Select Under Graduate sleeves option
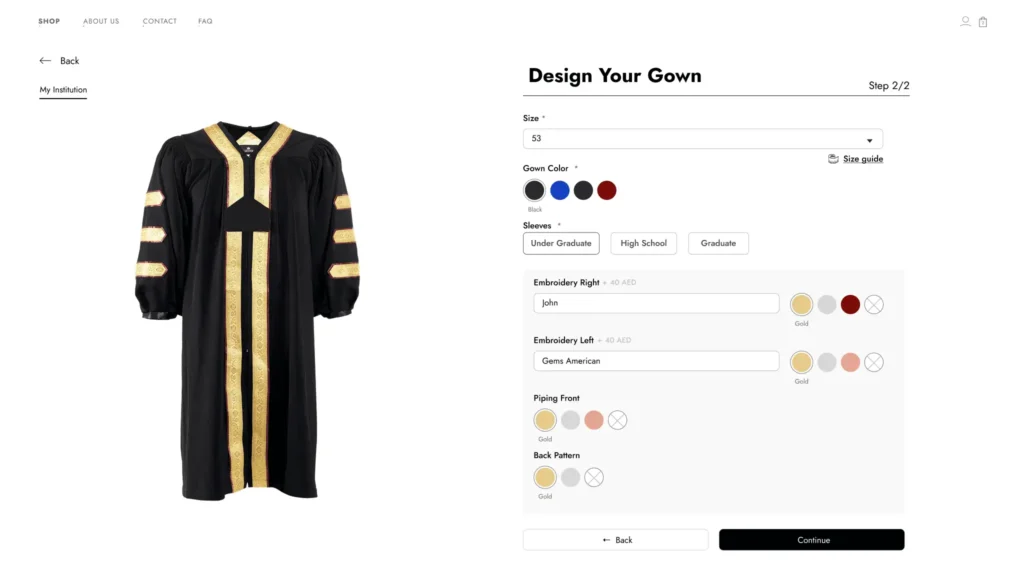Viewport: 1024px width, 576px height. coord(561,243)
